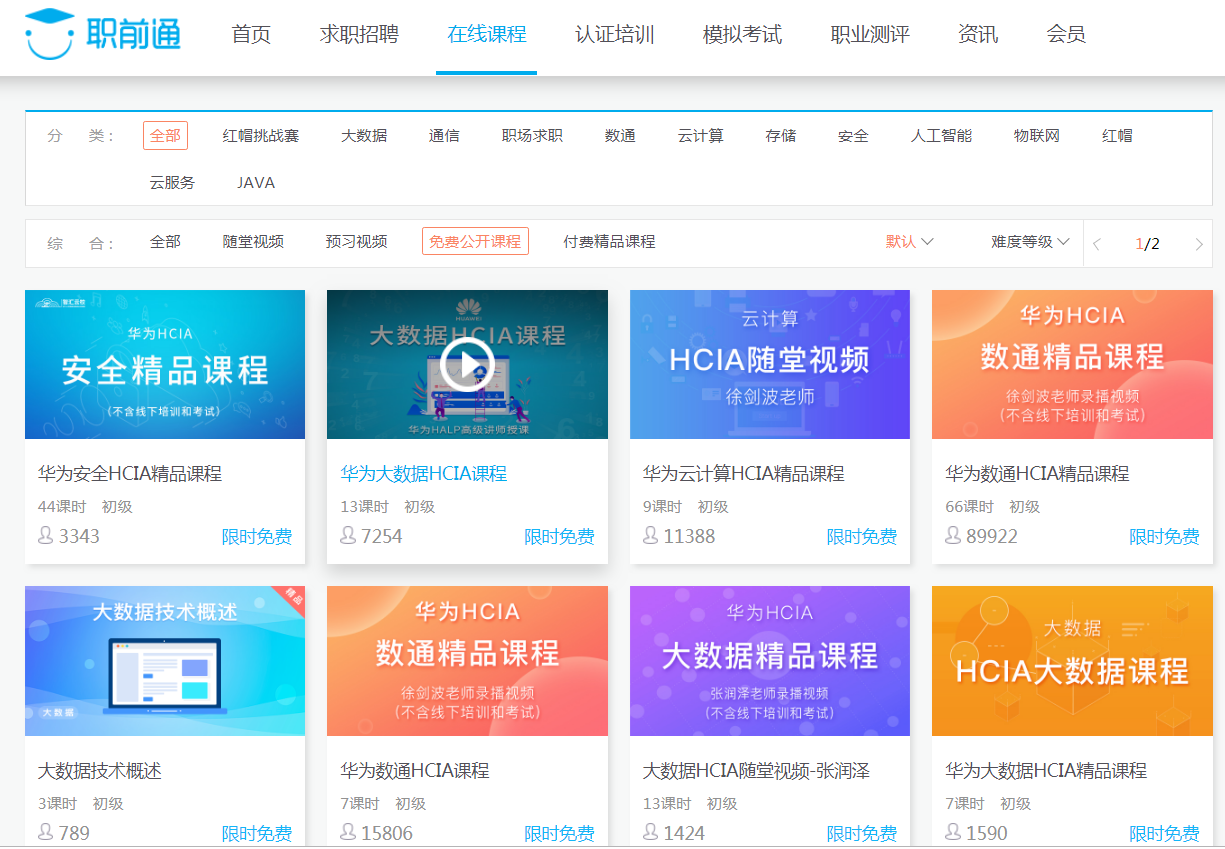
Task: Open the 华为数通HCIA课程 title link
Action: tap(414, 771)
